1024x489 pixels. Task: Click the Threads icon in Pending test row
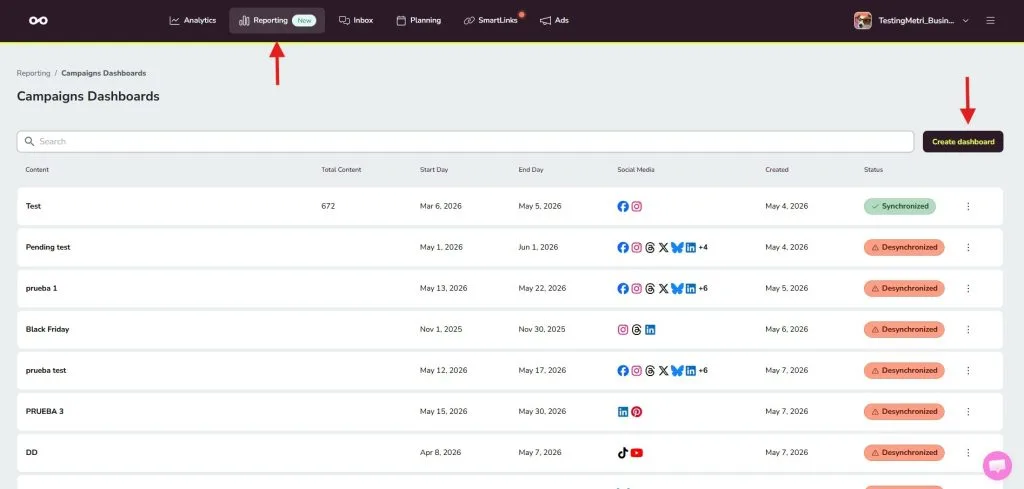[x=650, y=247]
